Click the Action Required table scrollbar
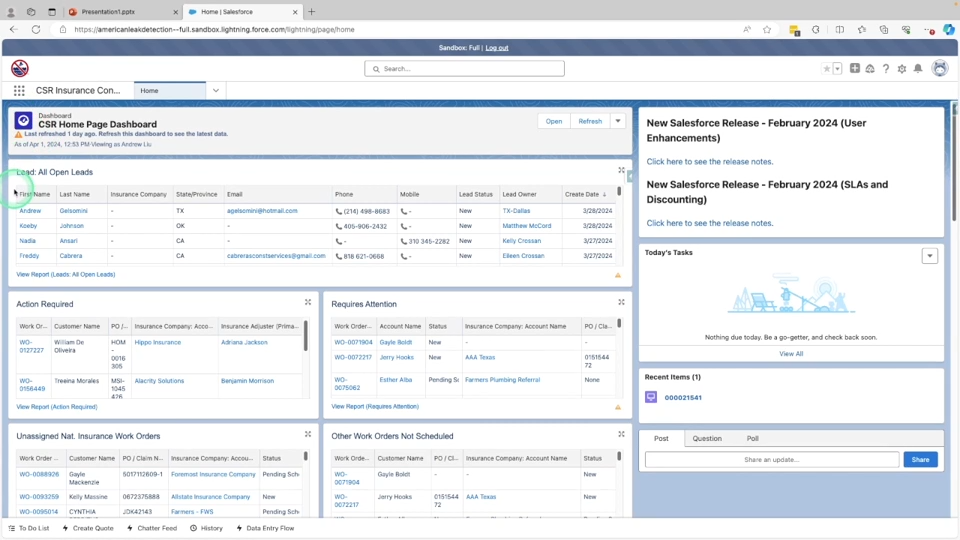This screenshot has height=540, width=960. 306,336
